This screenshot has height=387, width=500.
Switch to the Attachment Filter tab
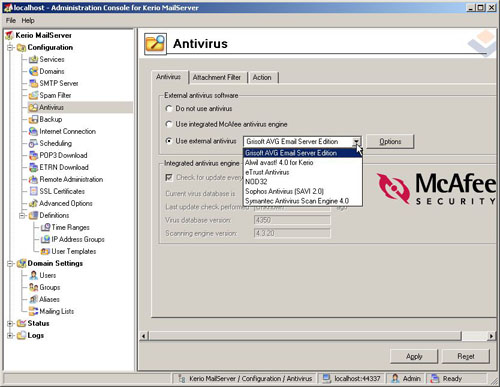pyautogui.click(x=217, y=78)
